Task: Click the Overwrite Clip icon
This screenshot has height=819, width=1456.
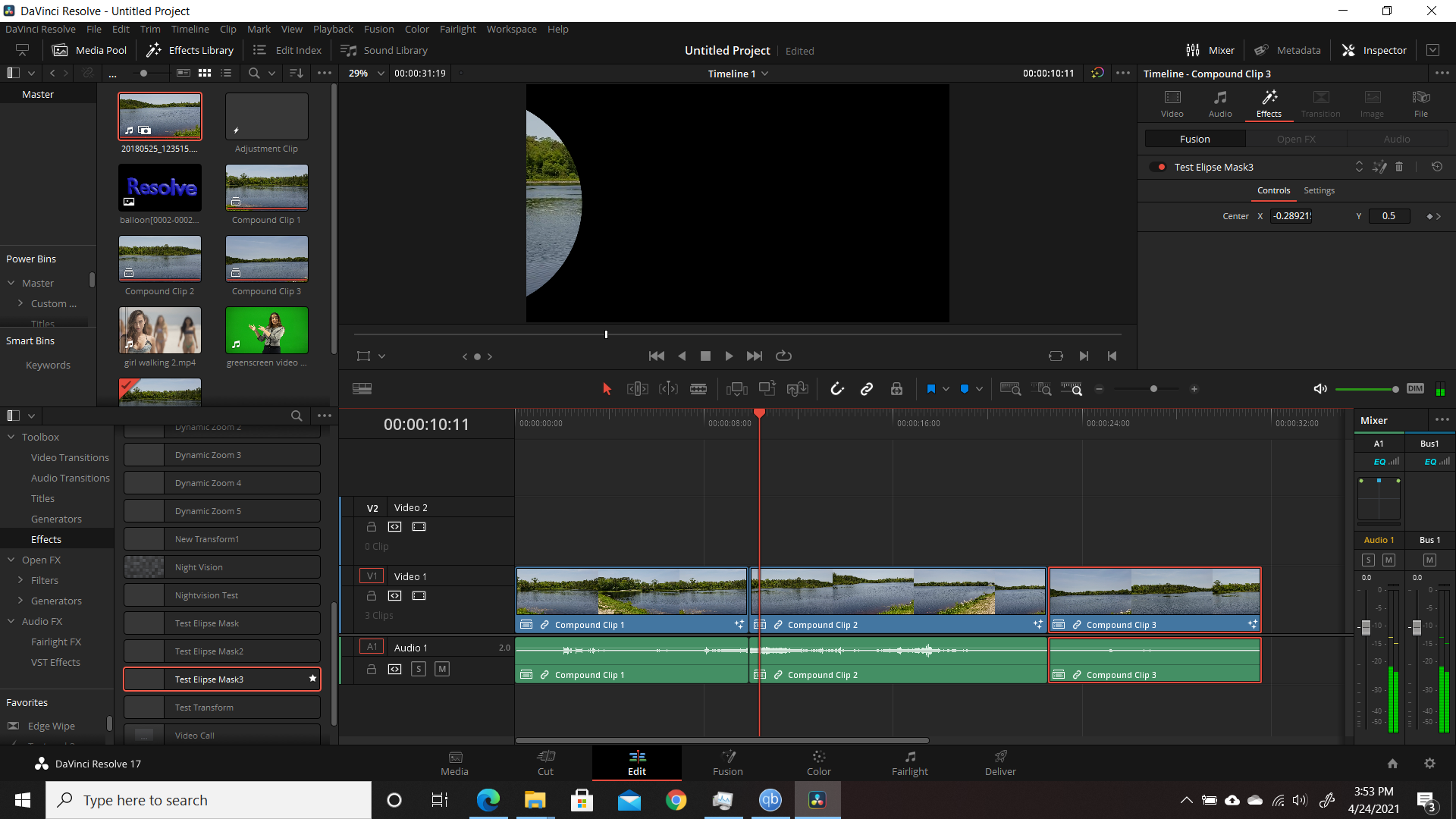Action: tap(767, 389)
